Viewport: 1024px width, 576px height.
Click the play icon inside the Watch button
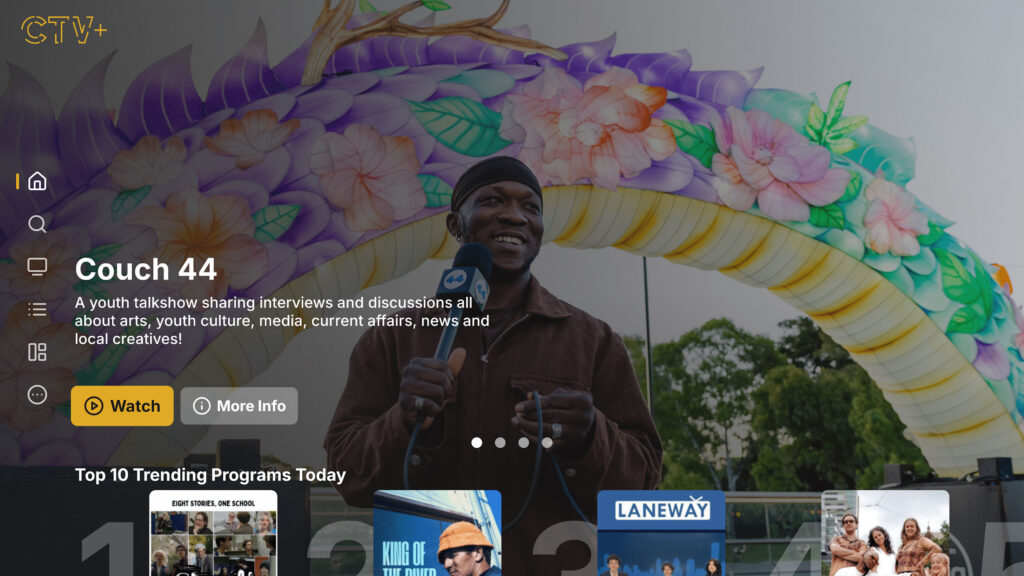(x=93, y=406)
